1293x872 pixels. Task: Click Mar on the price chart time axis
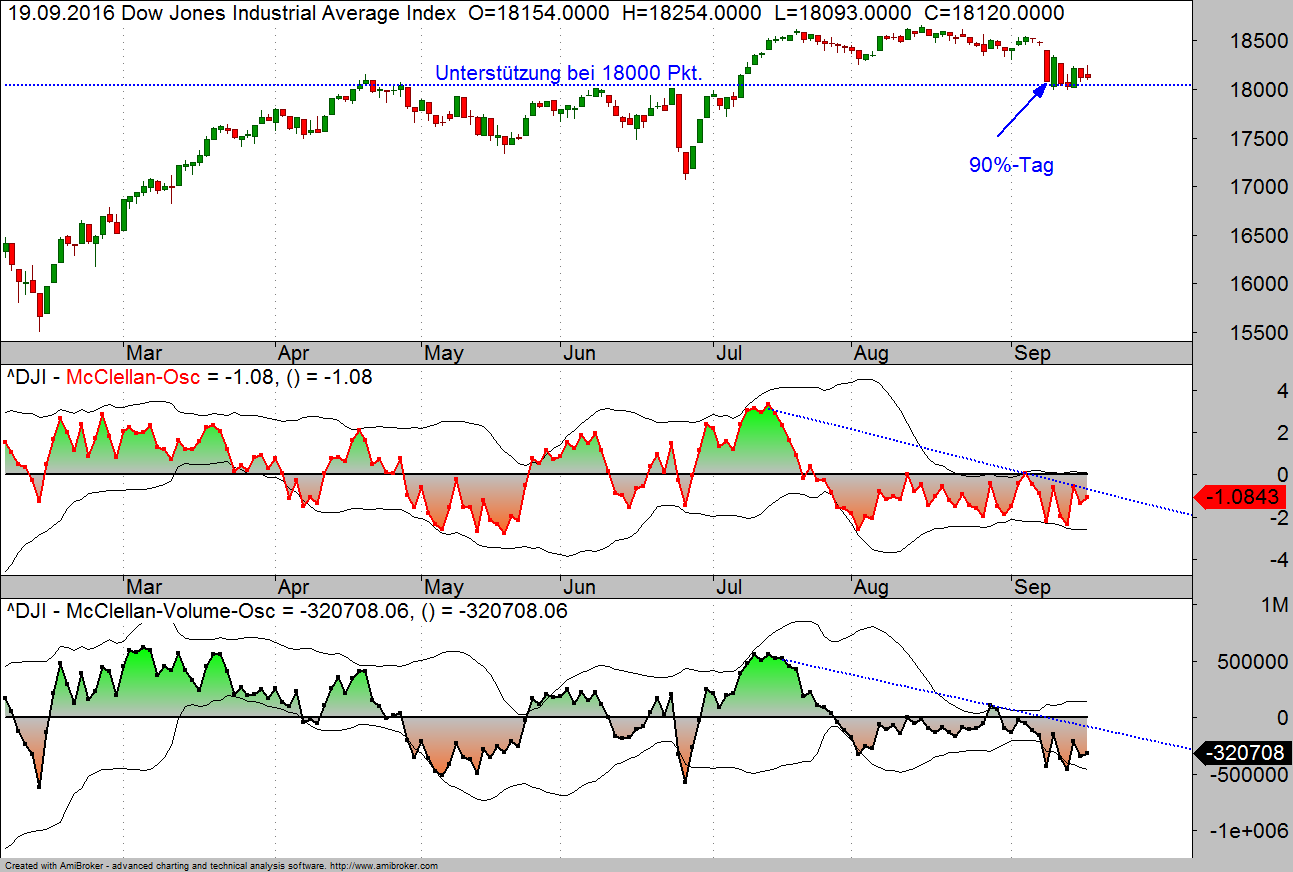[x=144, y=353]
